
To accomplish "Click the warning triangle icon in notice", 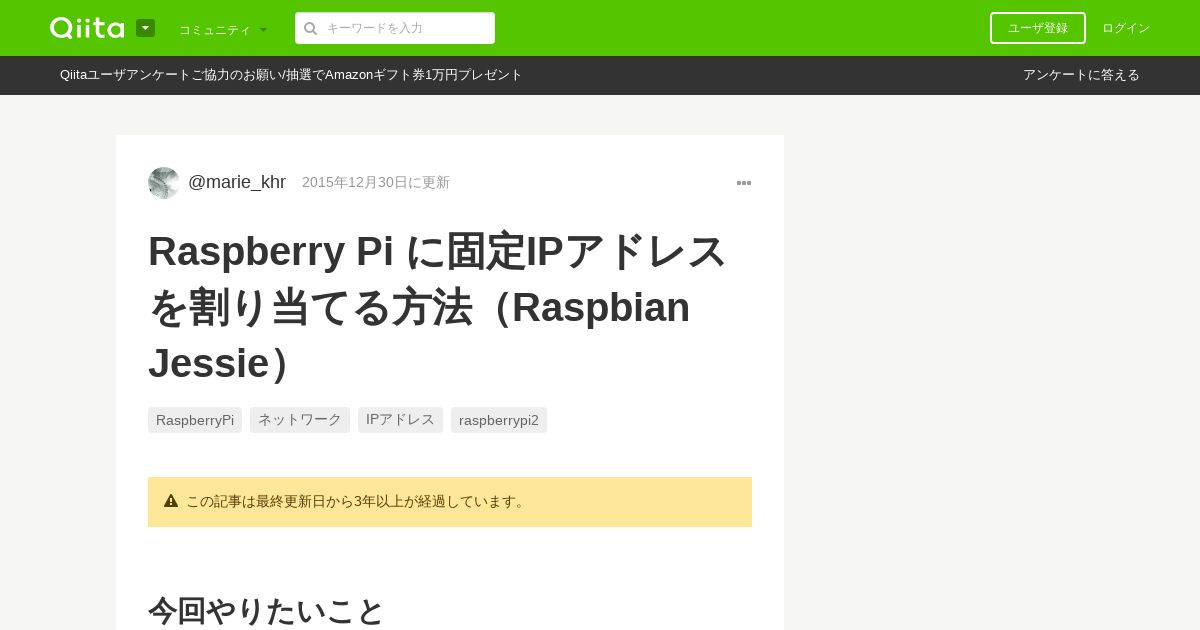I will coord(171,501).
